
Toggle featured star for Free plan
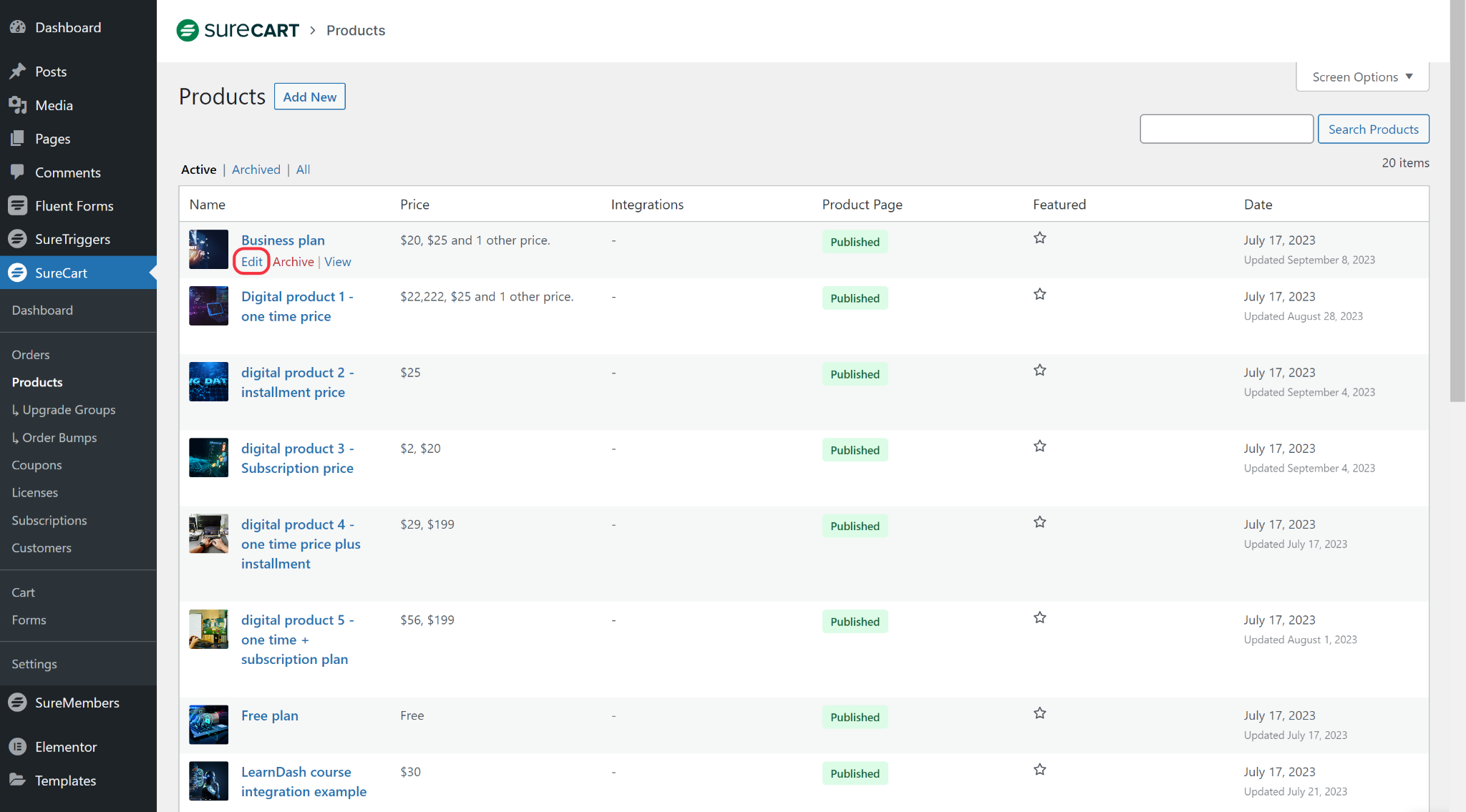pos(1040,713)
